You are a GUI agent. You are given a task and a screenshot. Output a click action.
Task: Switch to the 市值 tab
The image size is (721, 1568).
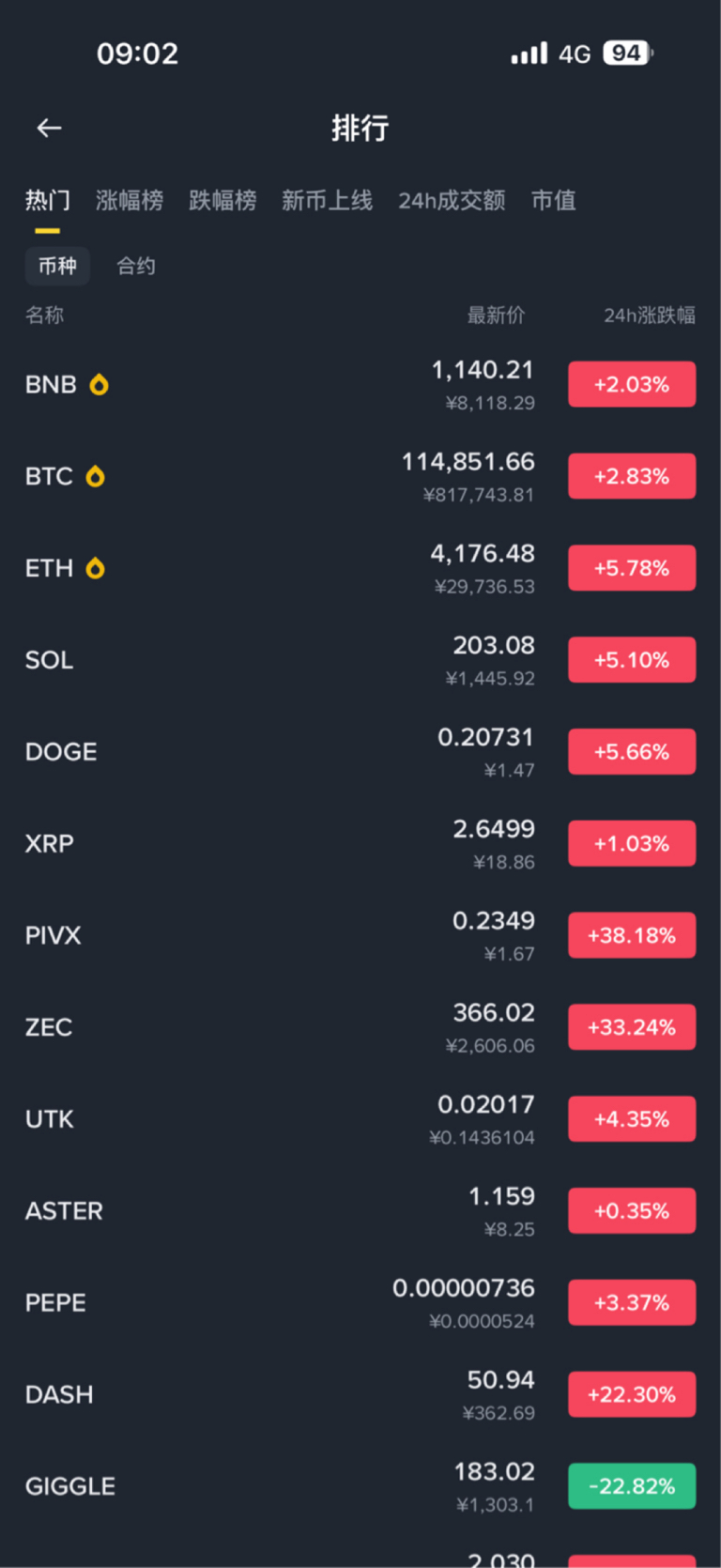point(553,200)
